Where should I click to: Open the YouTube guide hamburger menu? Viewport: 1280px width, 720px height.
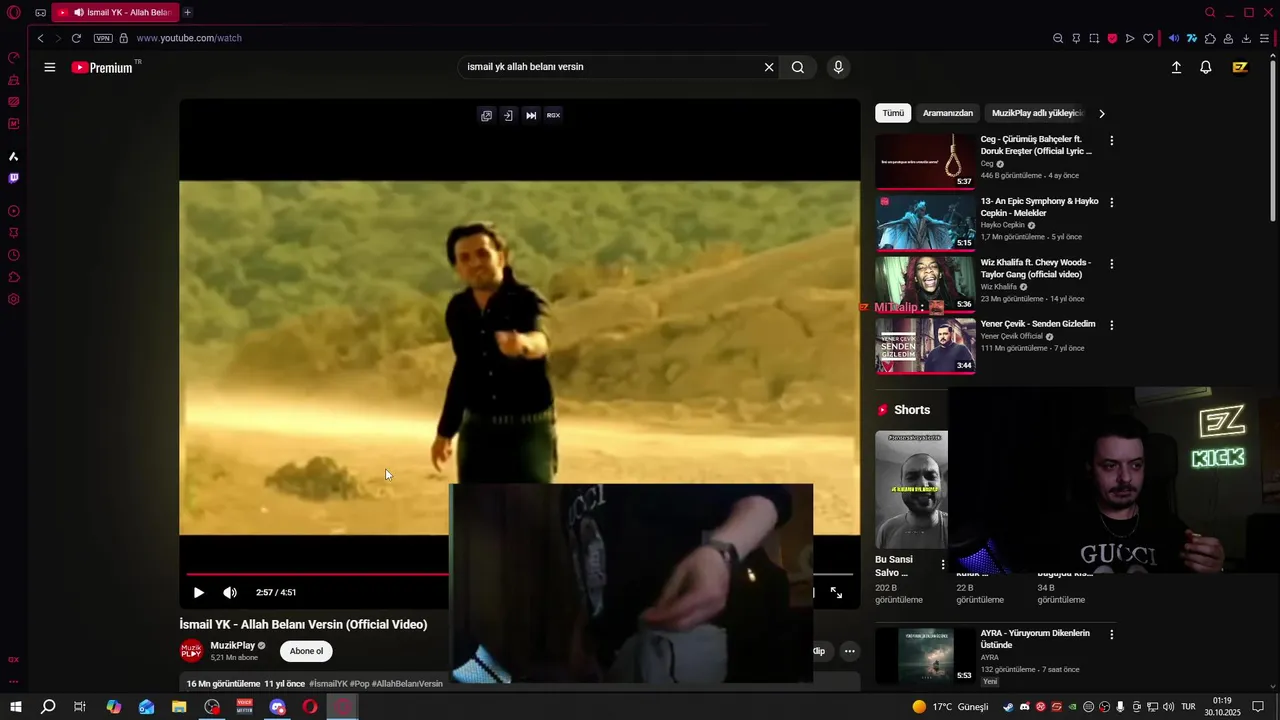[x=50, y=67]
